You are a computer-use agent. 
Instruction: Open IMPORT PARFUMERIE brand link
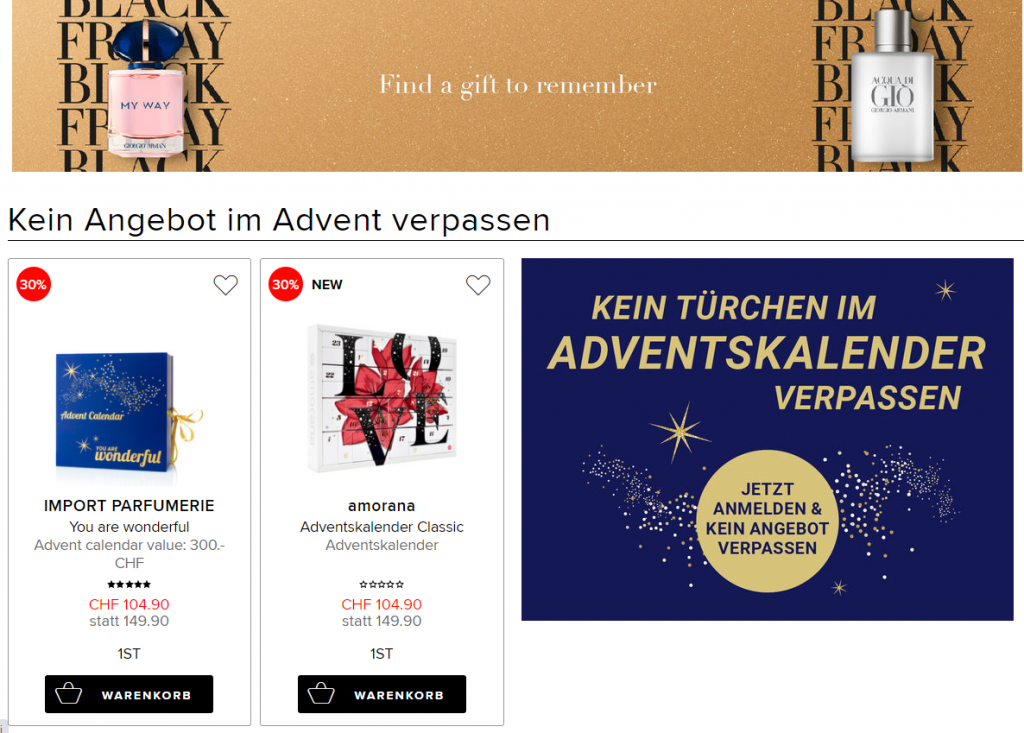pyautogui.click(x=129, y=506)
